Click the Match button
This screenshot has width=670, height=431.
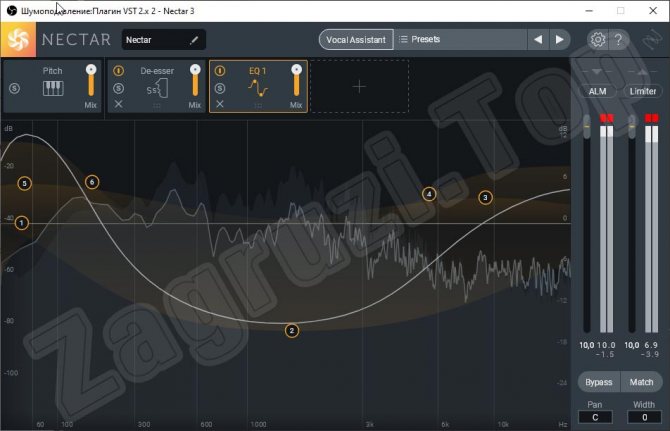641,382
